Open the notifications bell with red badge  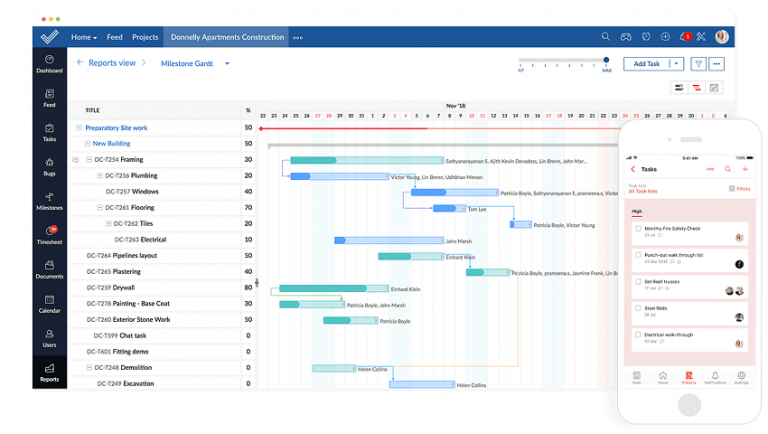(685, 37)
